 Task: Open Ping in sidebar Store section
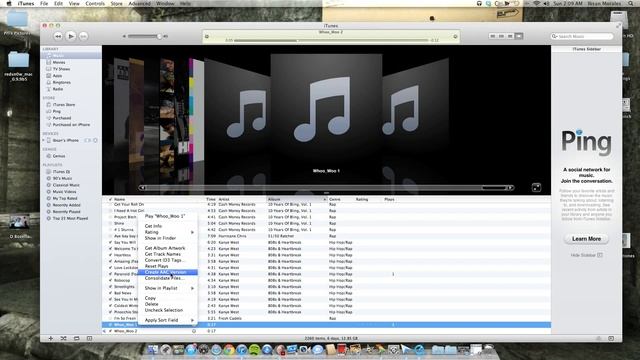[56, 111]
